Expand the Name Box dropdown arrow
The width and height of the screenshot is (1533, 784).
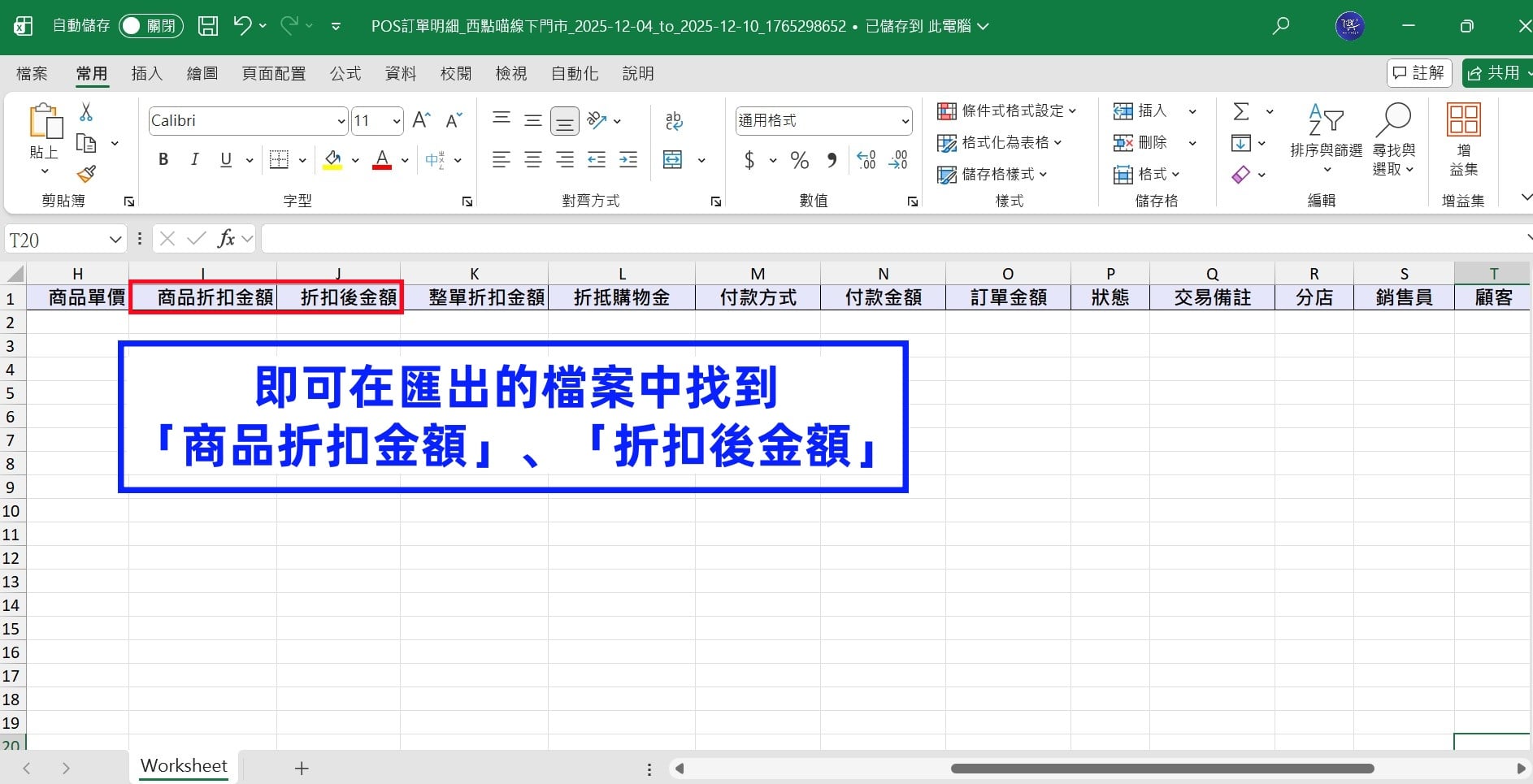[115, 240]
